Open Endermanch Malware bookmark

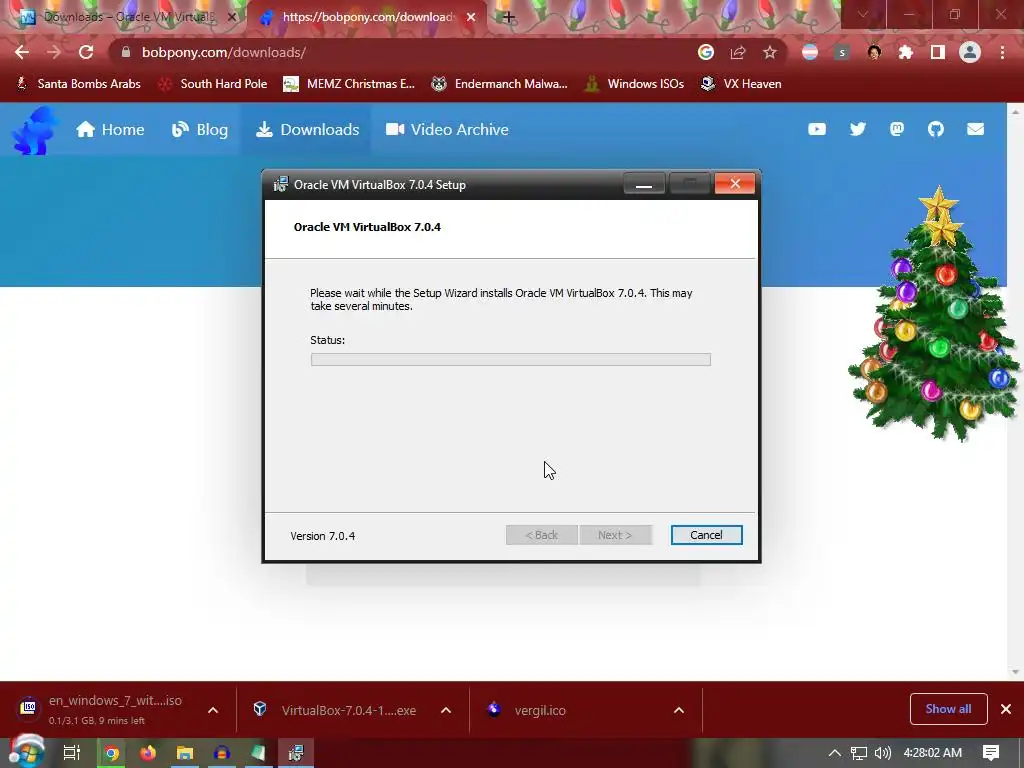click(500, 84)
